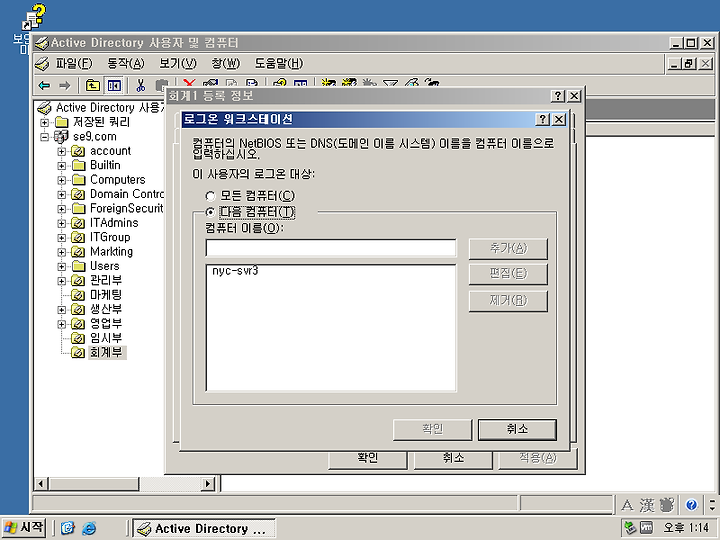Image resolution: width=720 pixels, height=540 pixels.
Task: Click the second system tray icon near clock
Action: pos(647,528)
